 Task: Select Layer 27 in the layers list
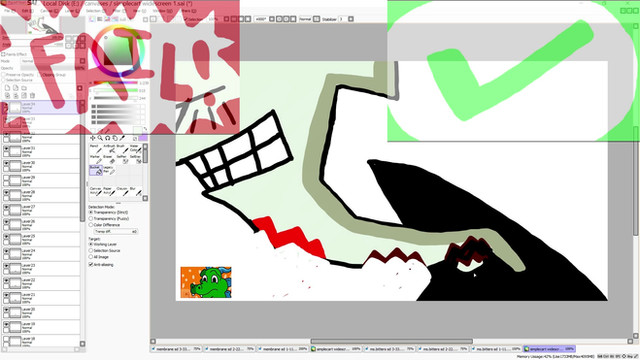click(41, 210)
